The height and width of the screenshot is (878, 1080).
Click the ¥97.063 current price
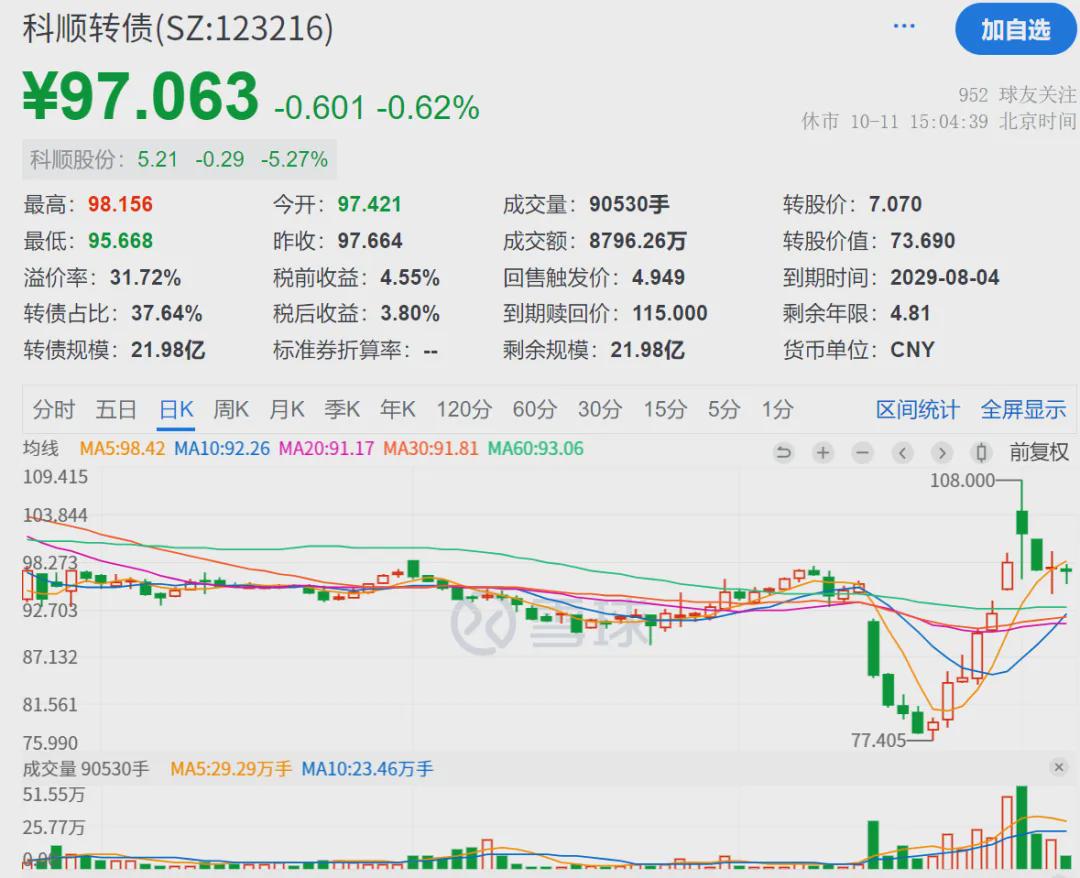pos(141,96)
